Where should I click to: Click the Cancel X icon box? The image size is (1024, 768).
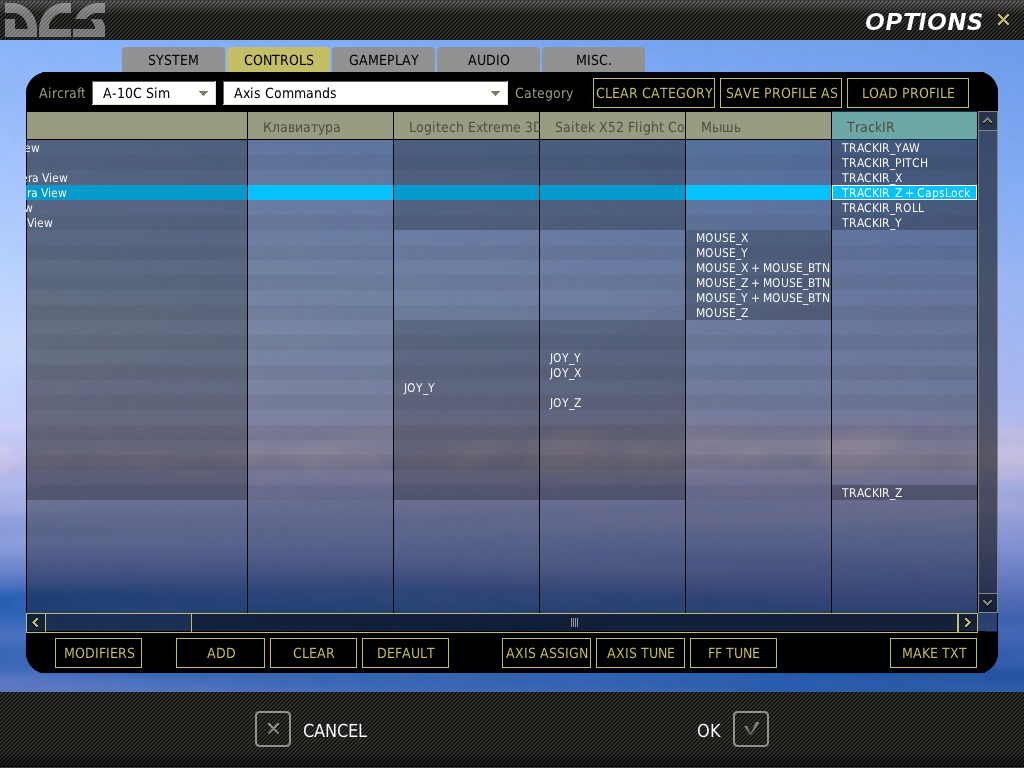click(x=273, y=729)
